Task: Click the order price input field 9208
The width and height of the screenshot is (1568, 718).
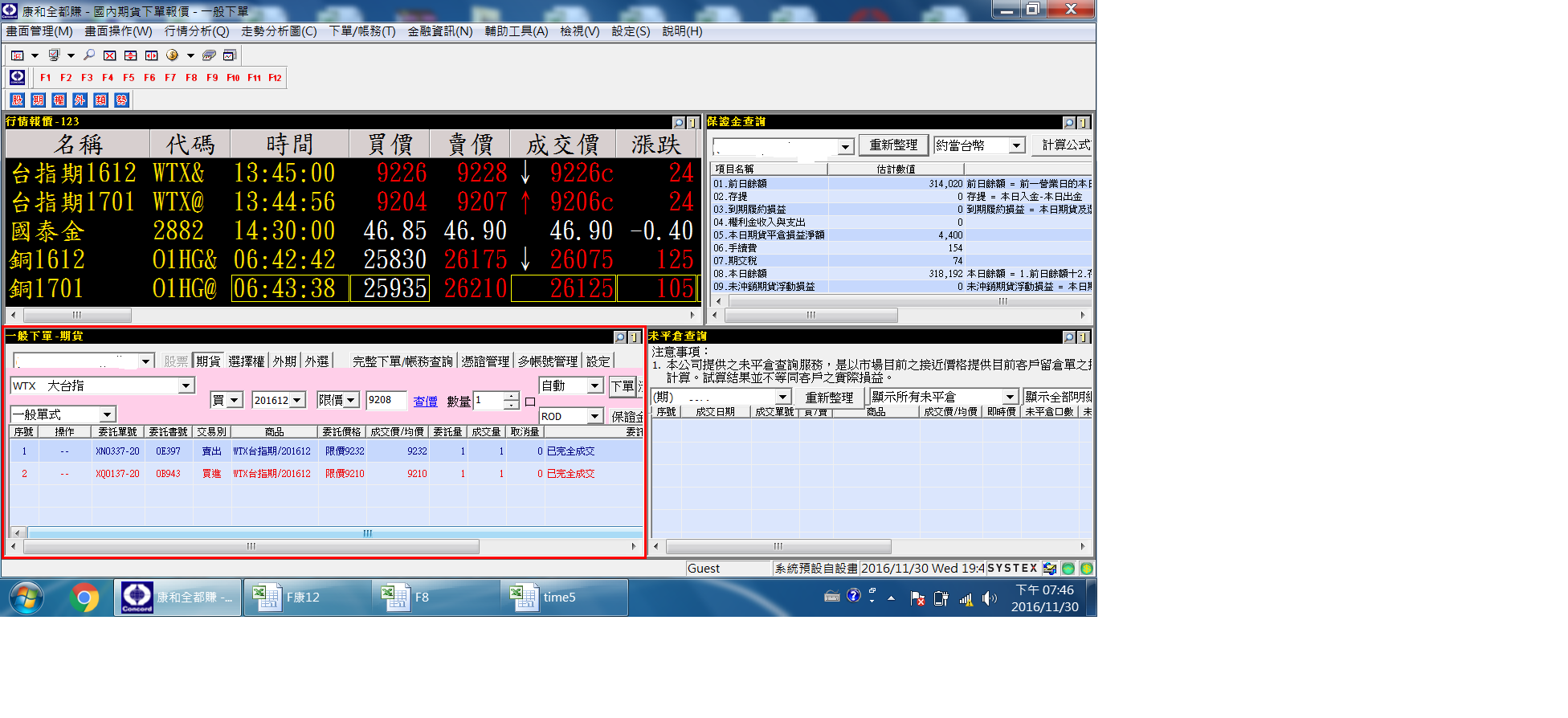Action: click(388, 400)
